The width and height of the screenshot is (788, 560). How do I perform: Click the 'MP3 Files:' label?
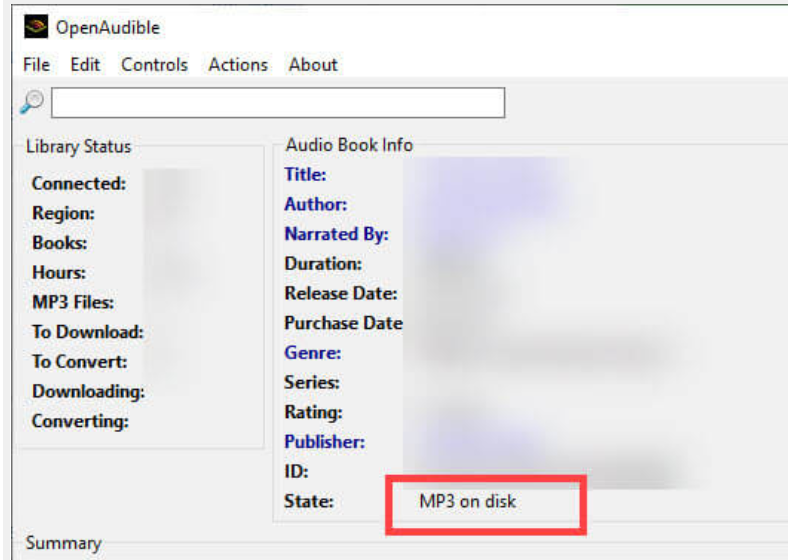pos(73,302)
